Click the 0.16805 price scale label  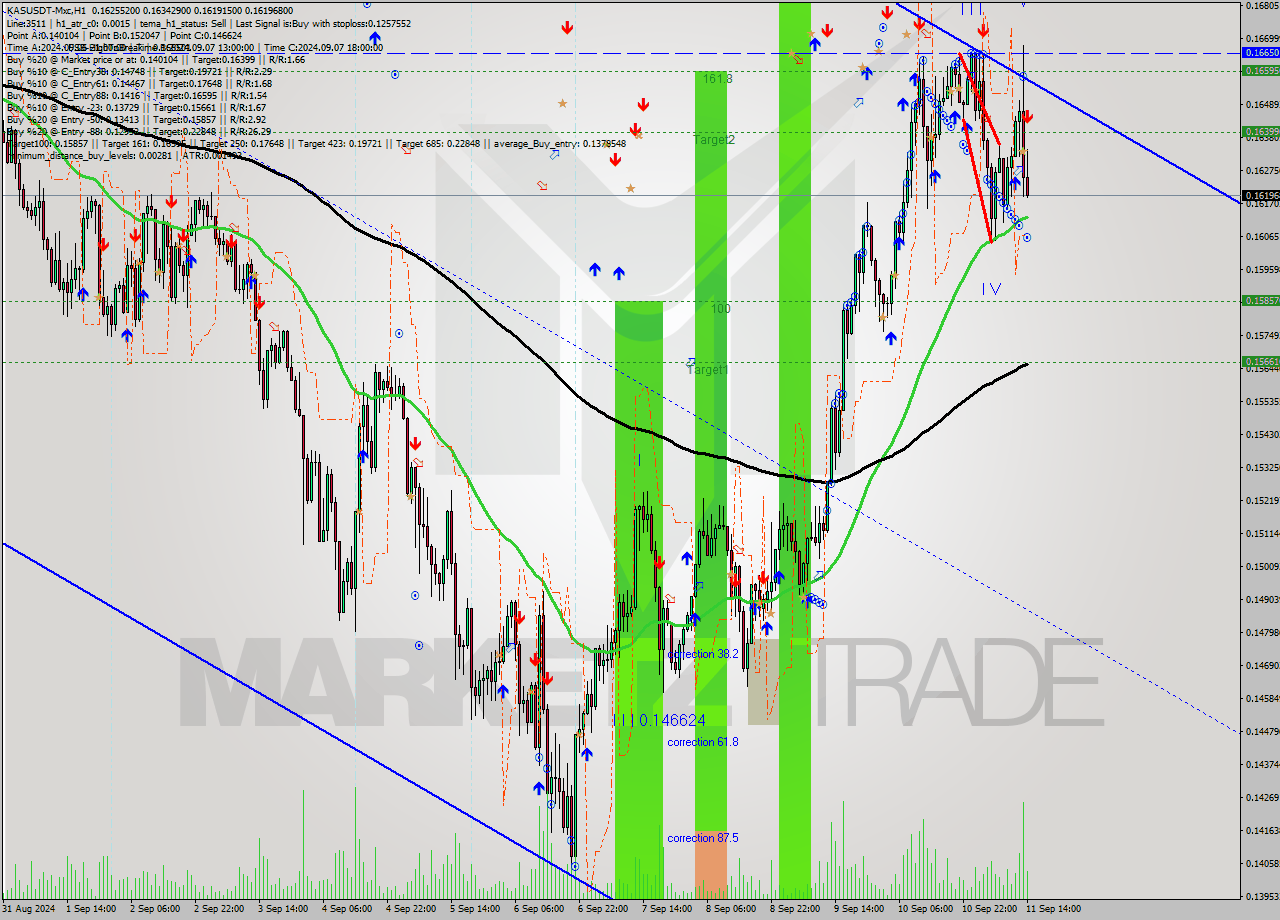pos(1262,5)
